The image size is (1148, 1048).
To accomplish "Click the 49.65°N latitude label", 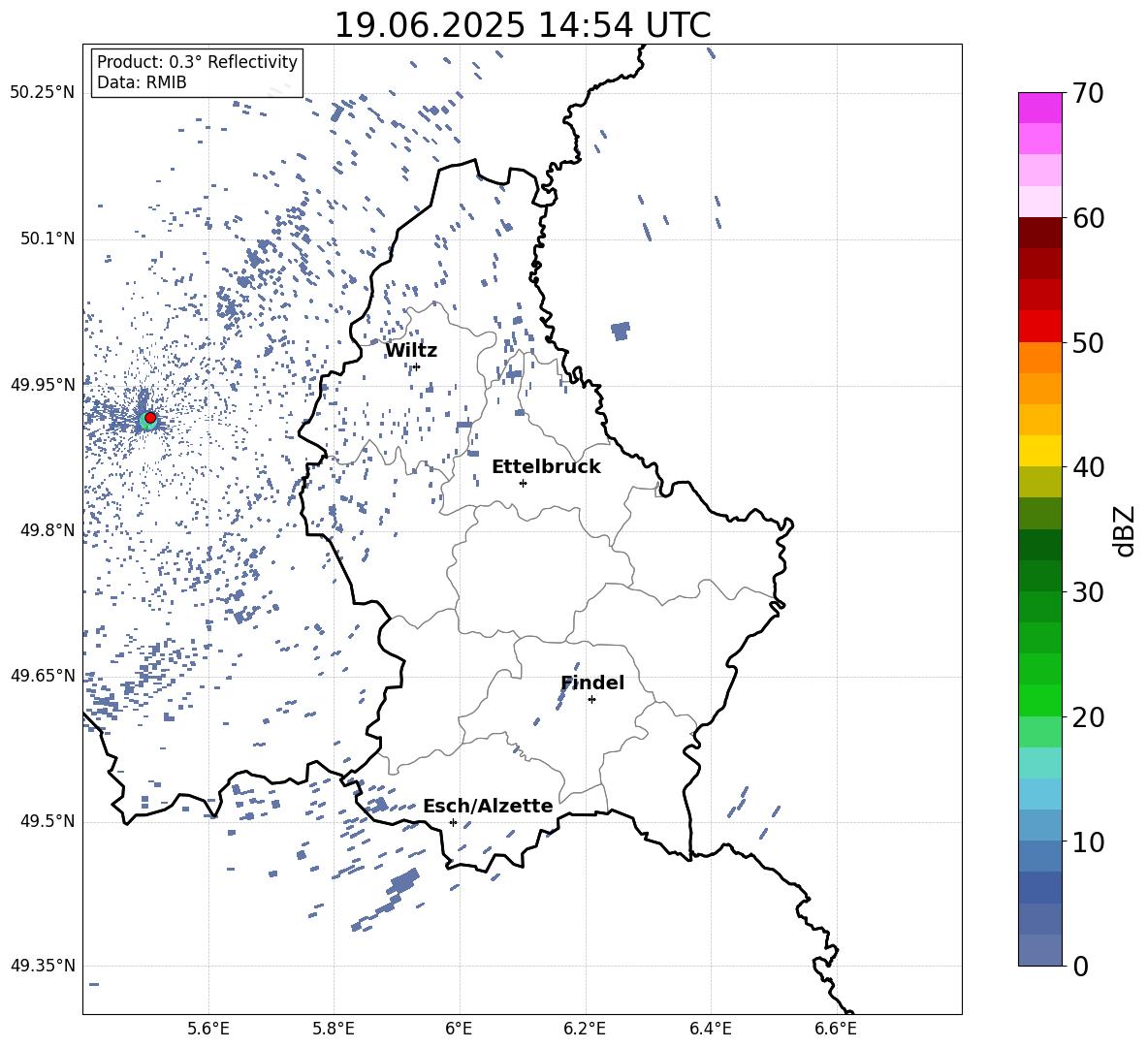I will pos(43,675).
